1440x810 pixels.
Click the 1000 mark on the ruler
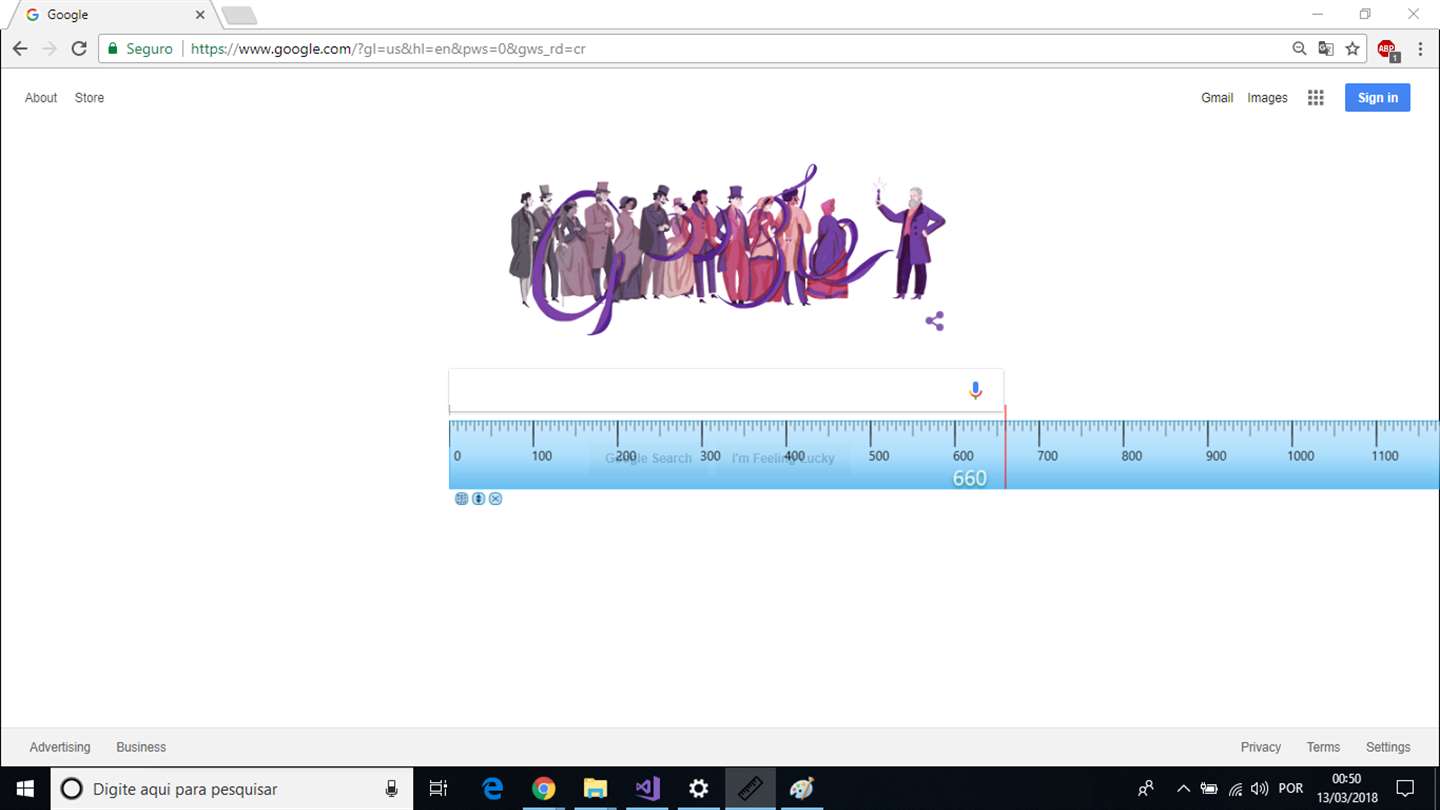click(1301, 456)
